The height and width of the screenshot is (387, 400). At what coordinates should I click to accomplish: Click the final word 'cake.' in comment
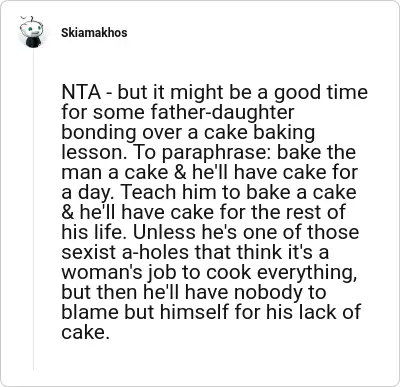tap(85, 332)
